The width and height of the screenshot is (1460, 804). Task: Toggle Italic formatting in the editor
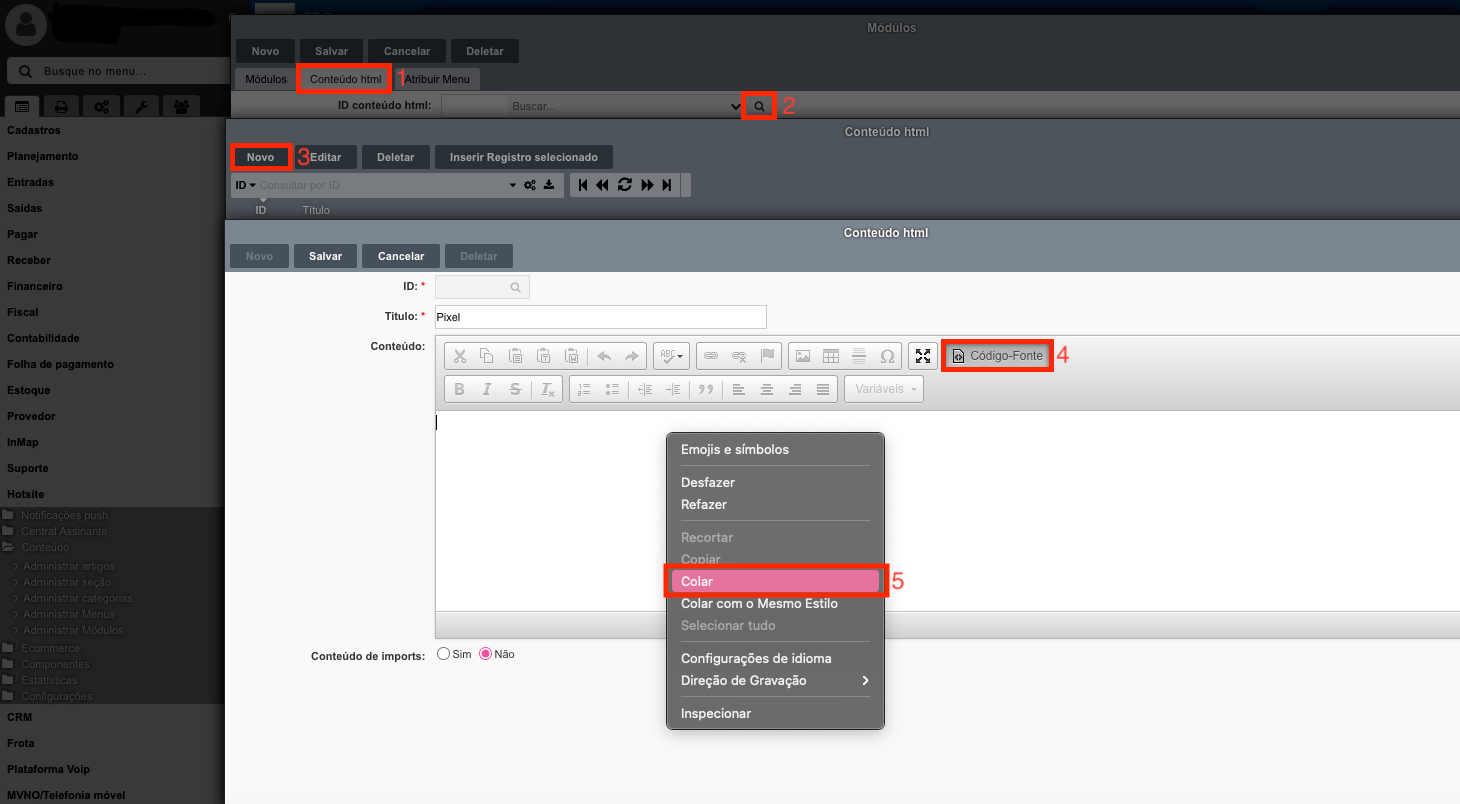(x=487, y=389)
